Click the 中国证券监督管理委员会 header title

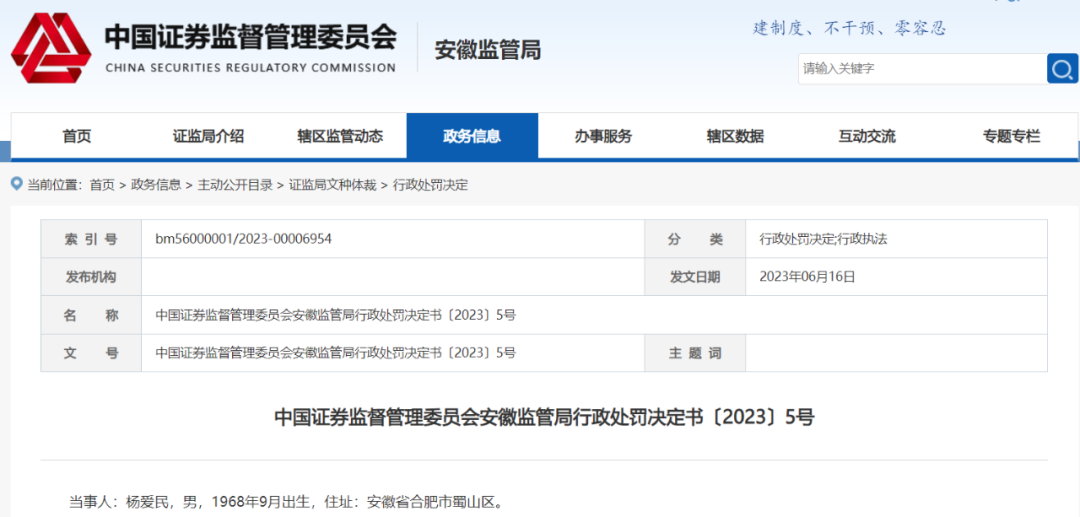[251, 38]
